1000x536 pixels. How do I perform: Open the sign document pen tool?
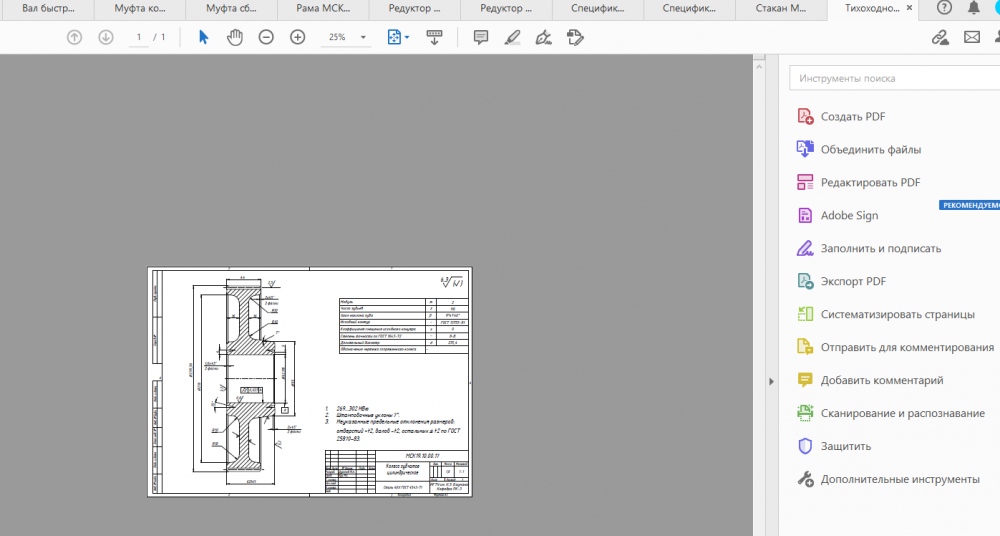pyautogui.click(x=543, y=37)
